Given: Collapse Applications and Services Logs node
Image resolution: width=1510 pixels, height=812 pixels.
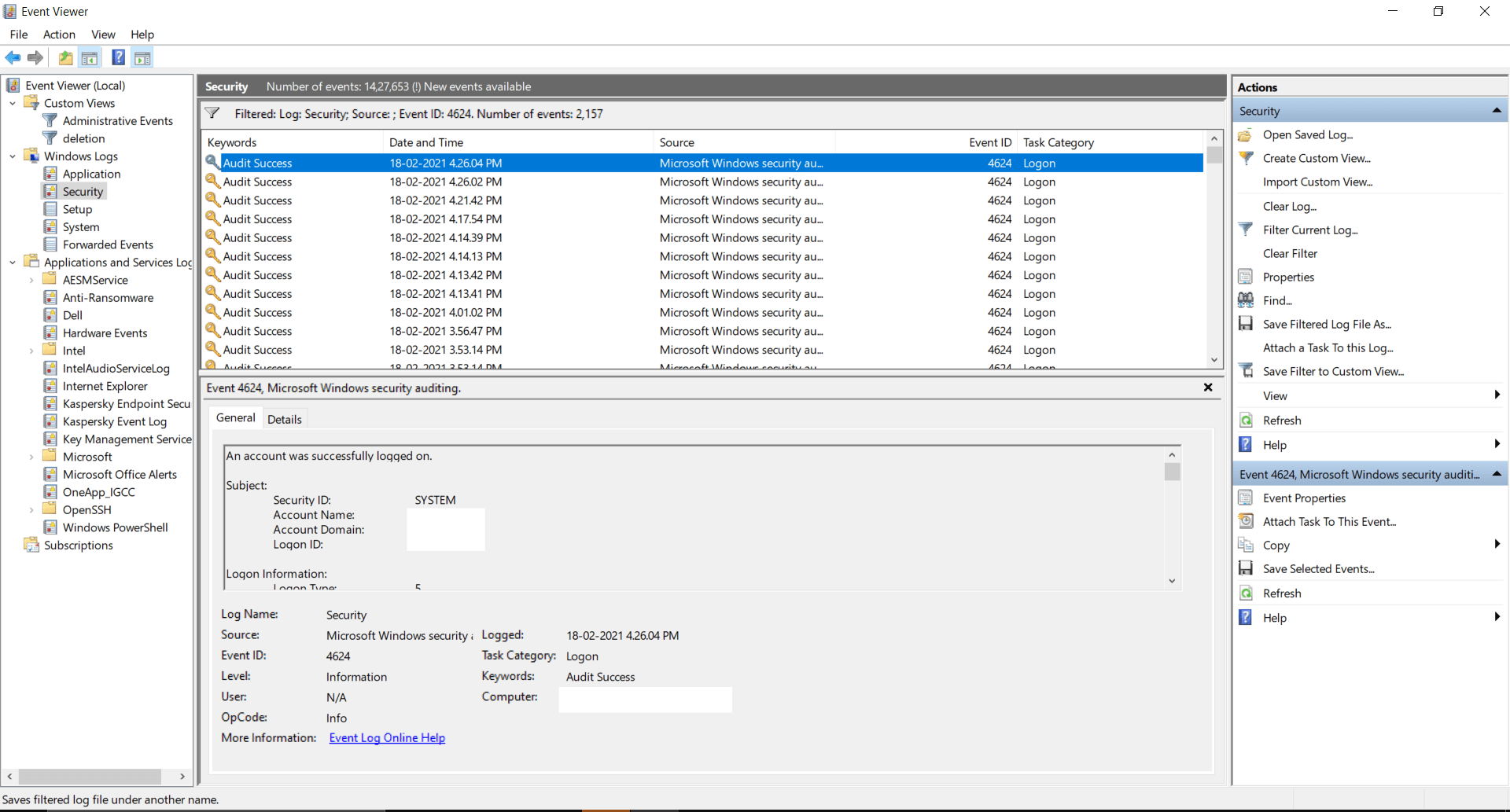Looking at the screenshot, I should (13, 263).
